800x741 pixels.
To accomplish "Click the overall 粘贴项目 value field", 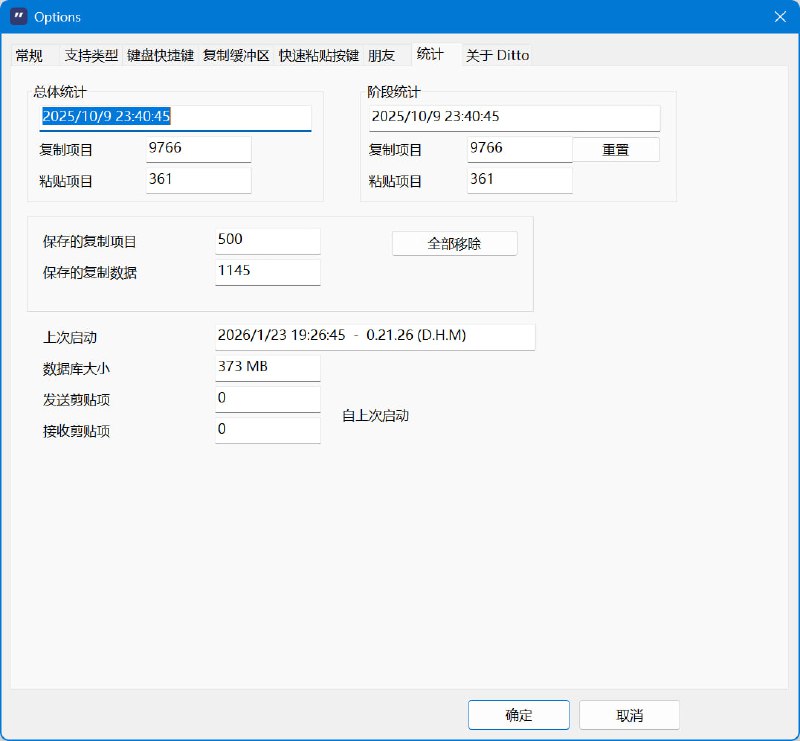I will pos(197,180).
